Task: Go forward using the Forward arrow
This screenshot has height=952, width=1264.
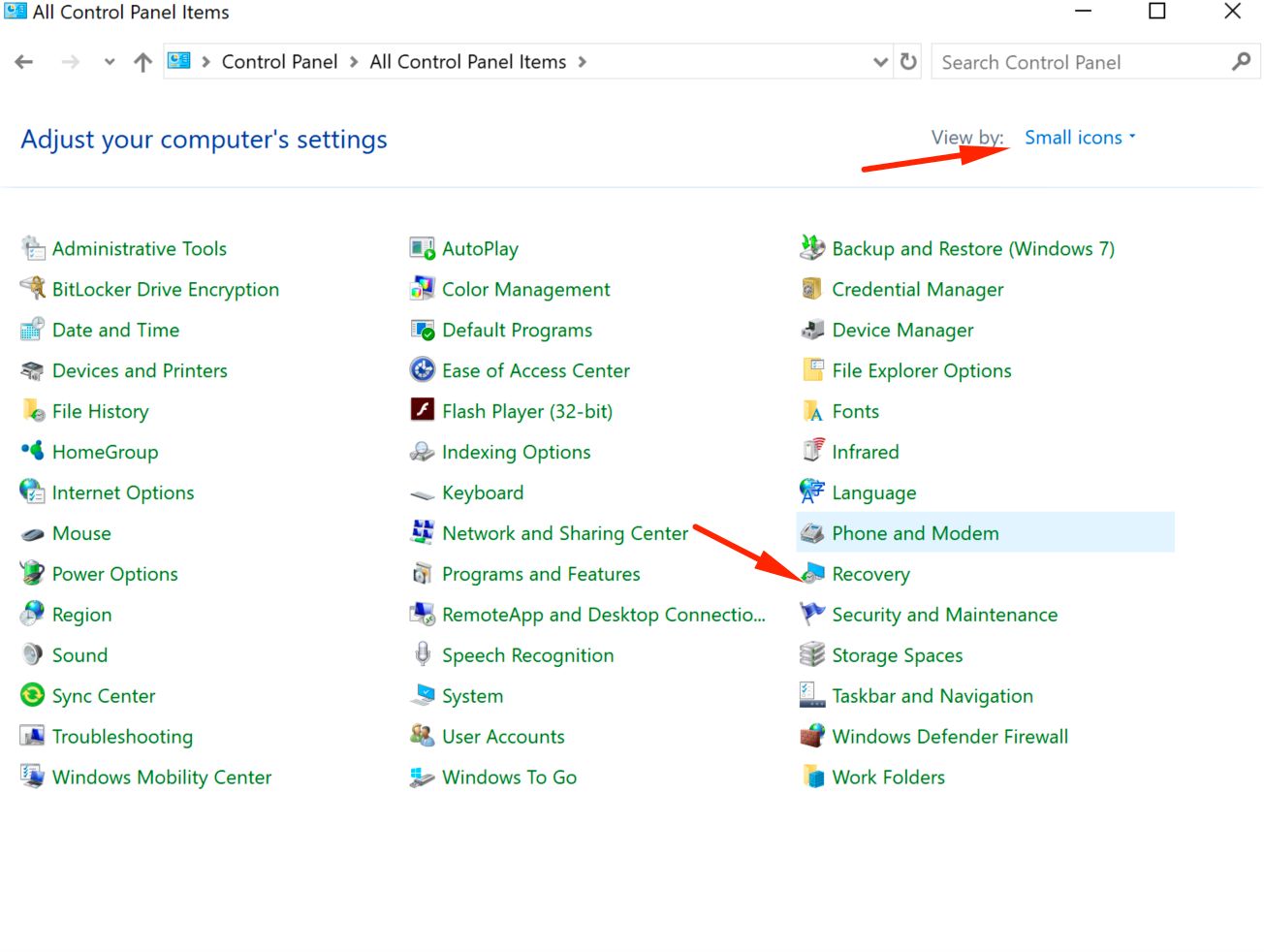Action: tap(71, 62)
